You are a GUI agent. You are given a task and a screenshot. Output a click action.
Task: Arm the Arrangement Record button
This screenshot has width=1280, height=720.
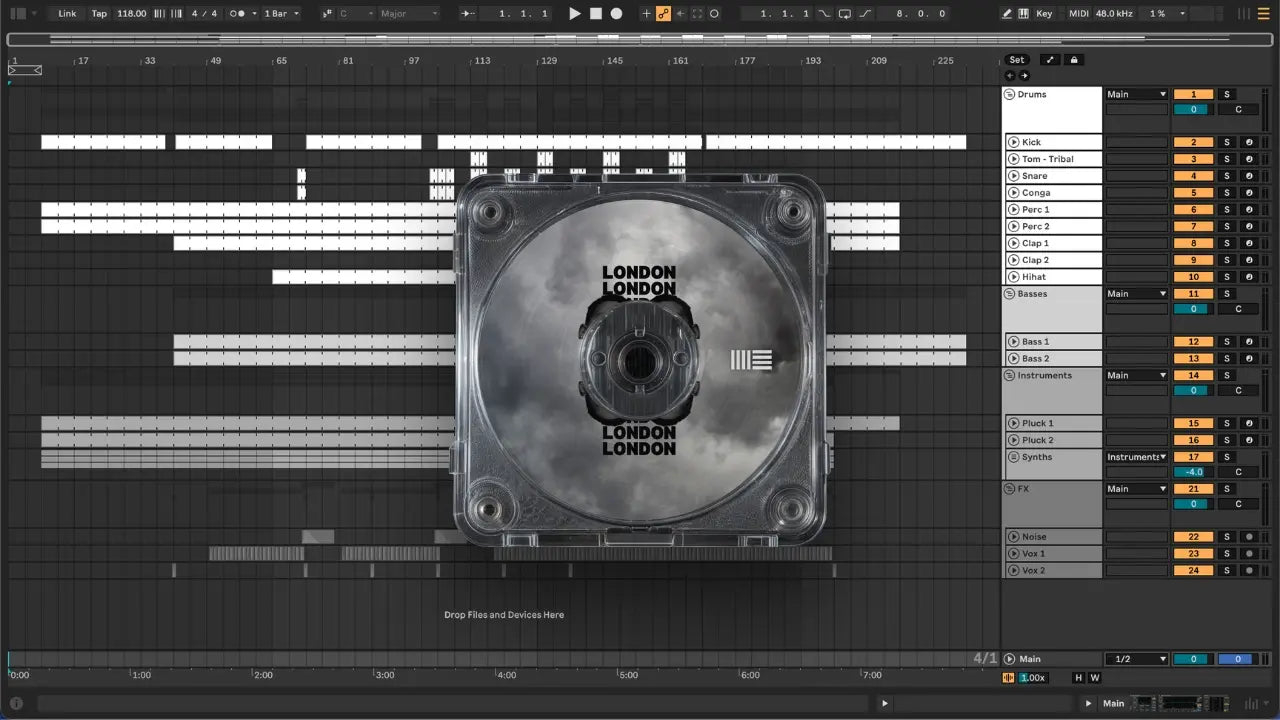coord(616,14)
